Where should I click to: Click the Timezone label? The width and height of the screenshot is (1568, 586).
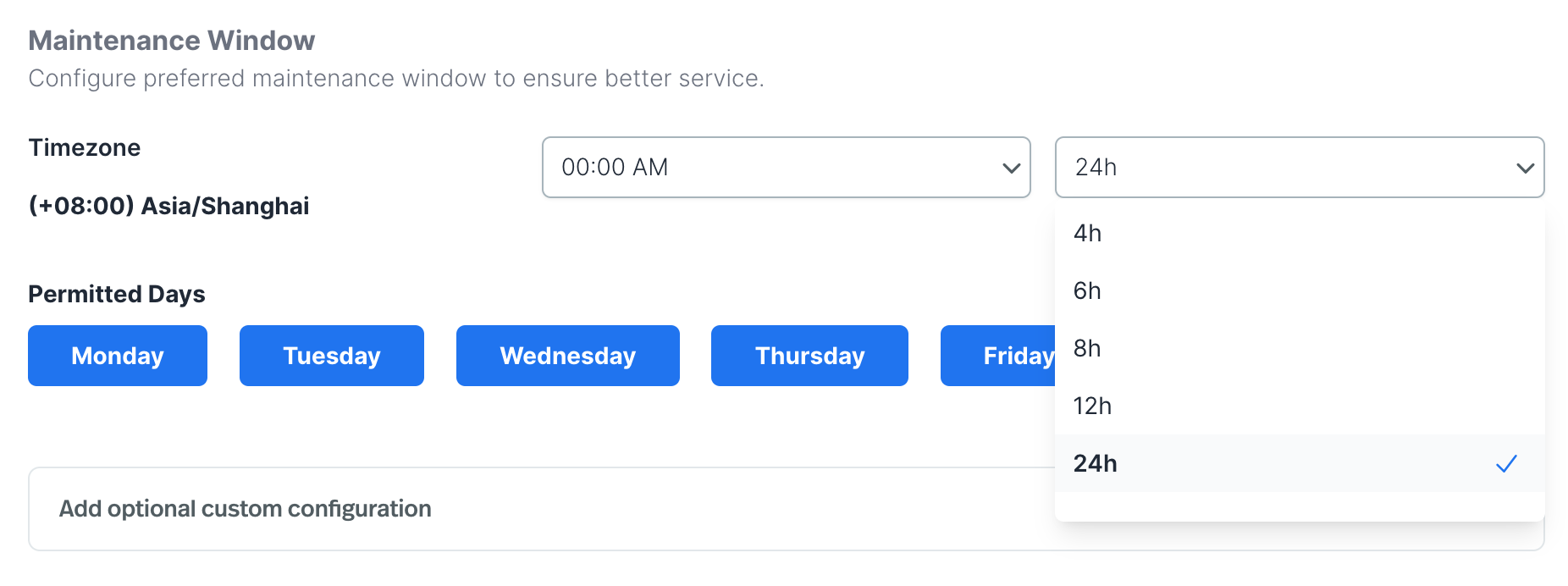click(x=84, y=147)
